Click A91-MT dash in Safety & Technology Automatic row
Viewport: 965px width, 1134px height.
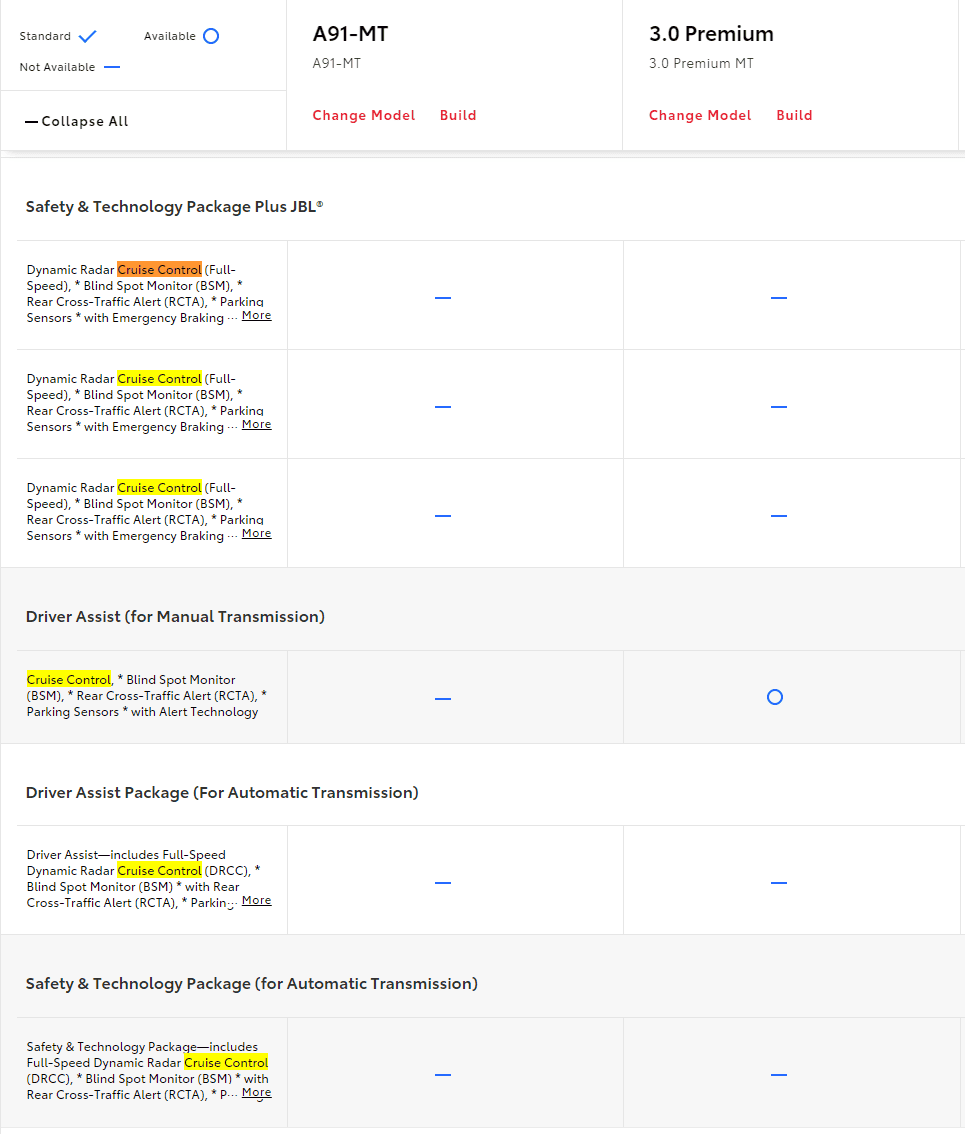[x=443, y=1075]
